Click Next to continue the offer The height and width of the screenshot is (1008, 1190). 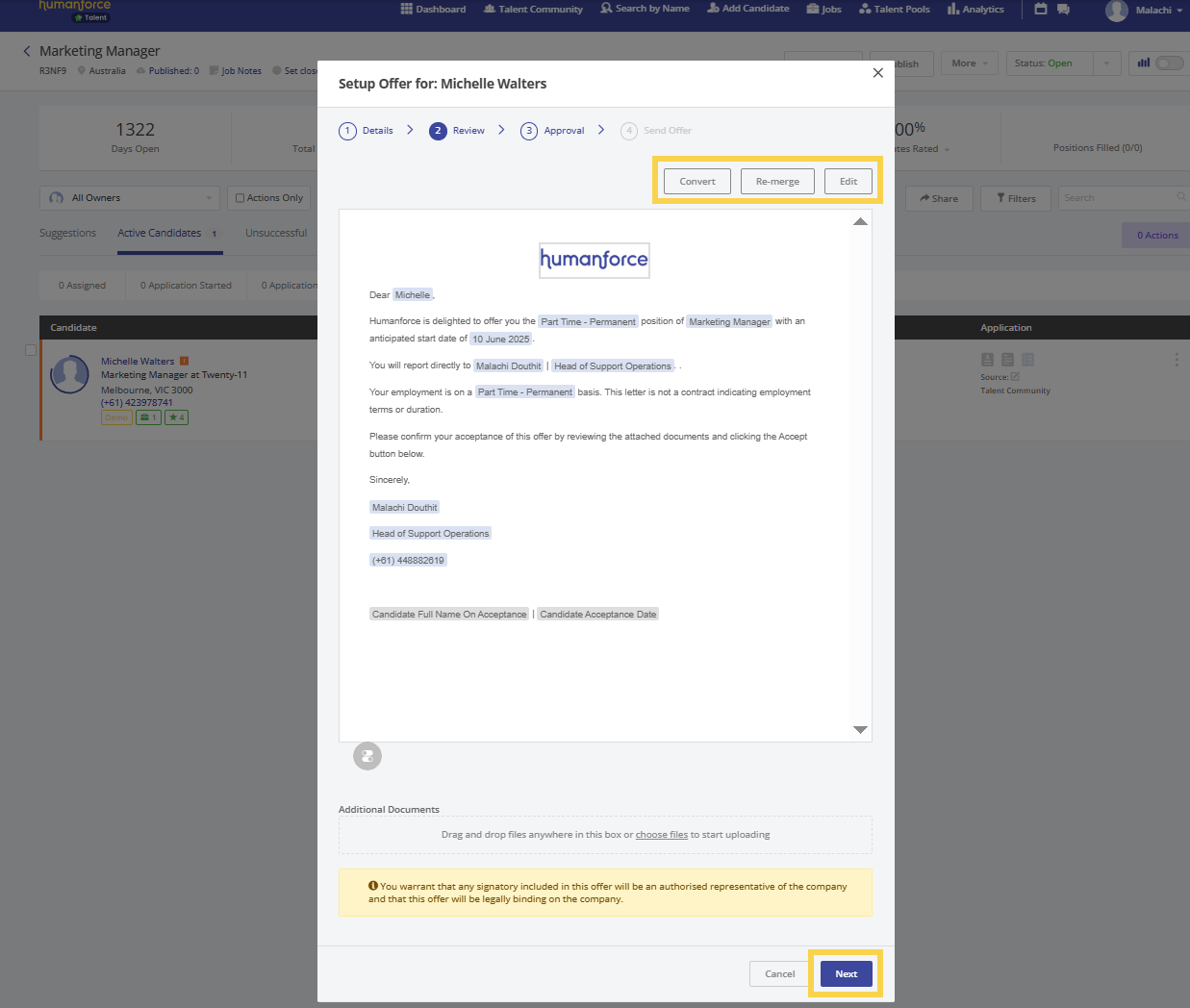click(846, 973)
